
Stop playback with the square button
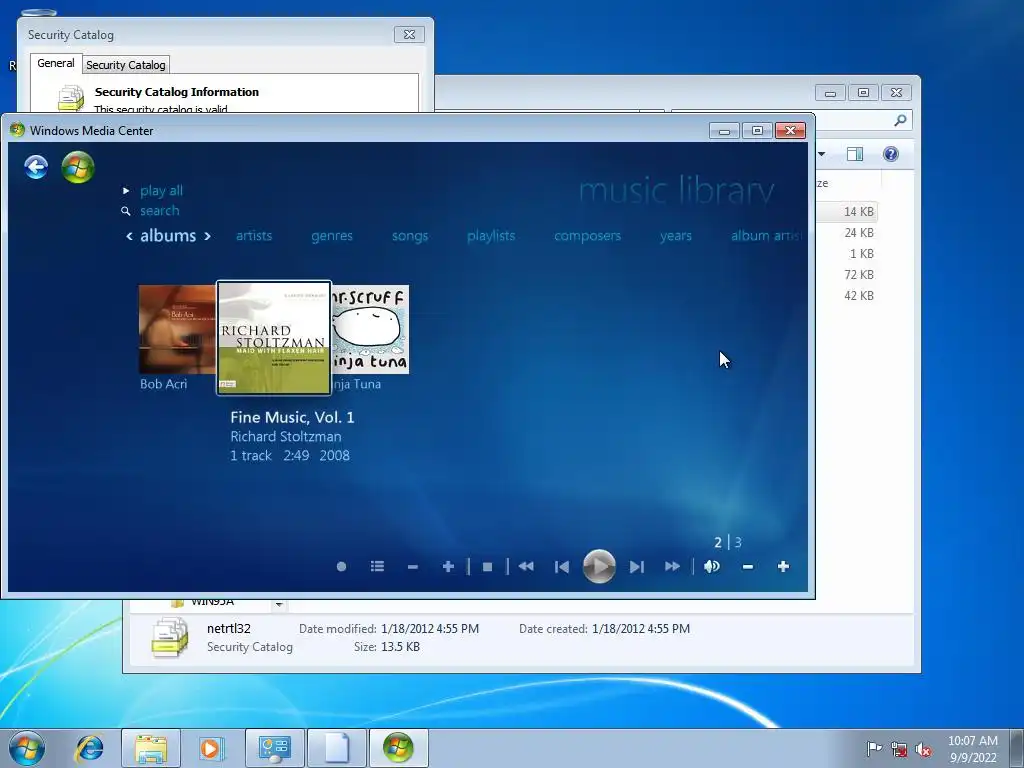coord(487,567)
